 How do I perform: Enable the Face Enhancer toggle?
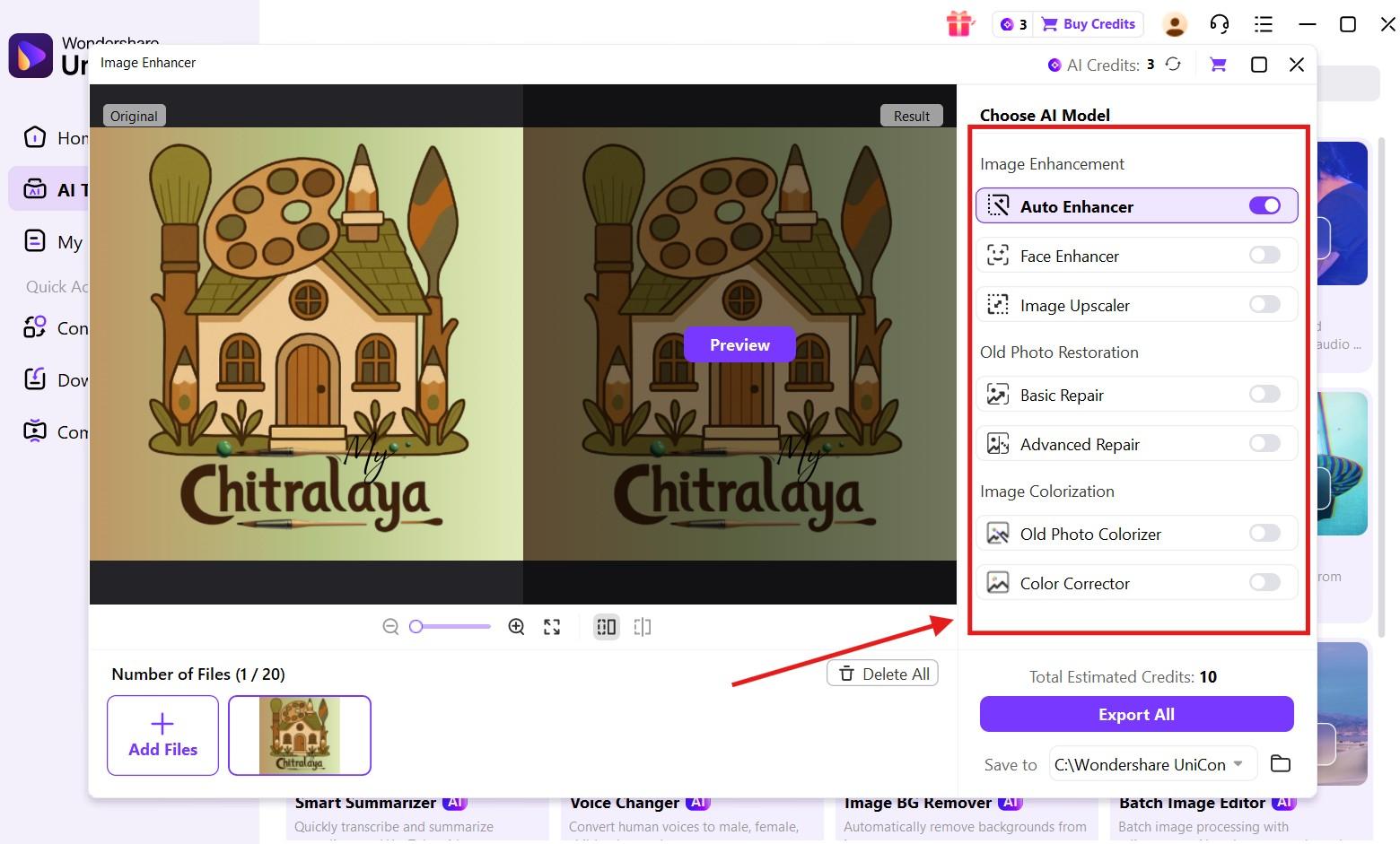[1264, 256]
